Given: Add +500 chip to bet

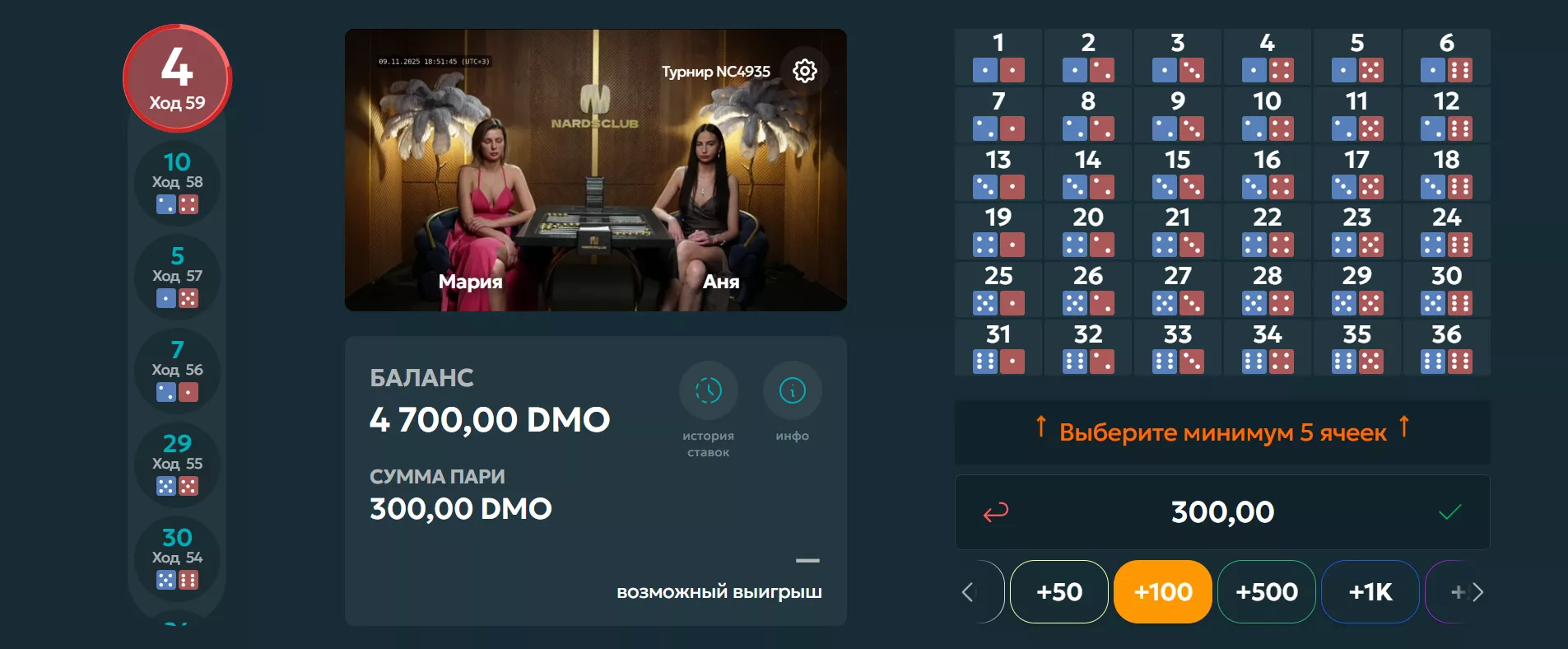Looking at the screenshot, I should pyautogui.click(x=1267, y=592).
